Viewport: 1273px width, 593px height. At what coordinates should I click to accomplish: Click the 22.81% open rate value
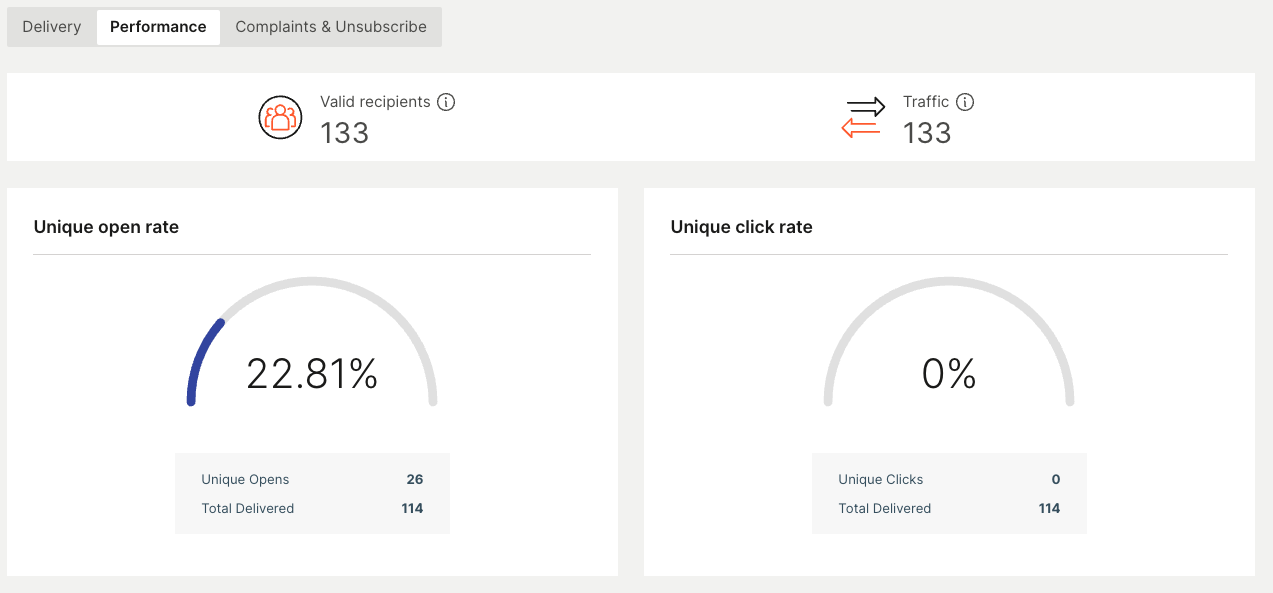coord(312,374)
